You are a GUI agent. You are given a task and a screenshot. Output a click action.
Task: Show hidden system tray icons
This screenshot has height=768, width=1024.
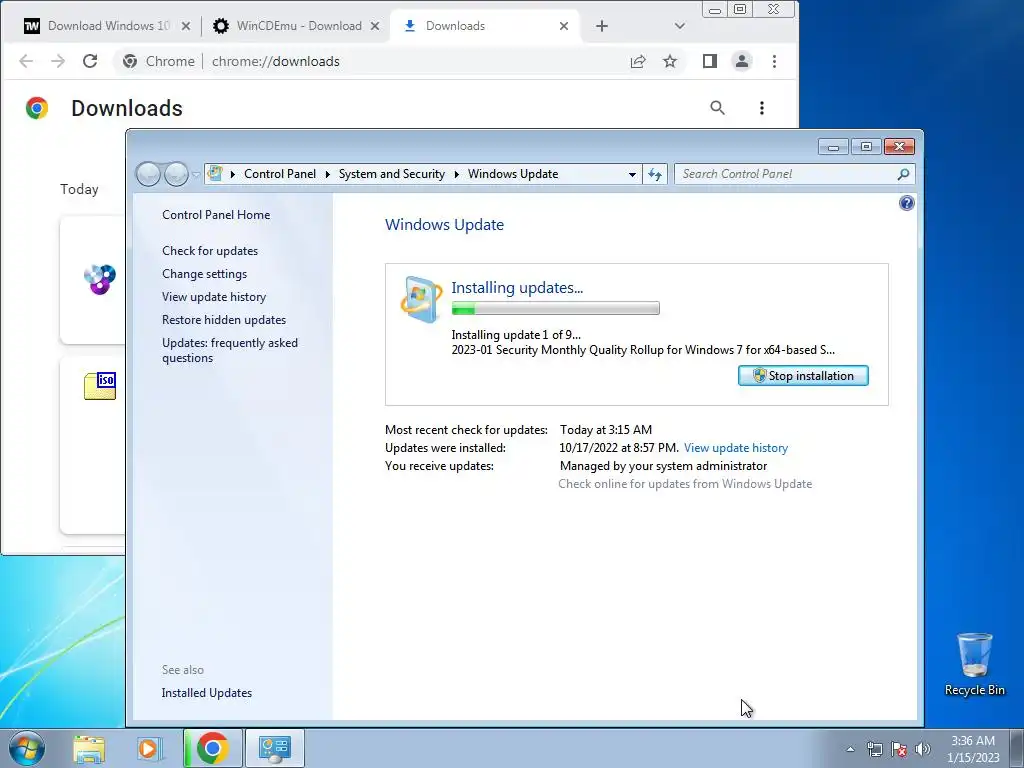point(850,749)
